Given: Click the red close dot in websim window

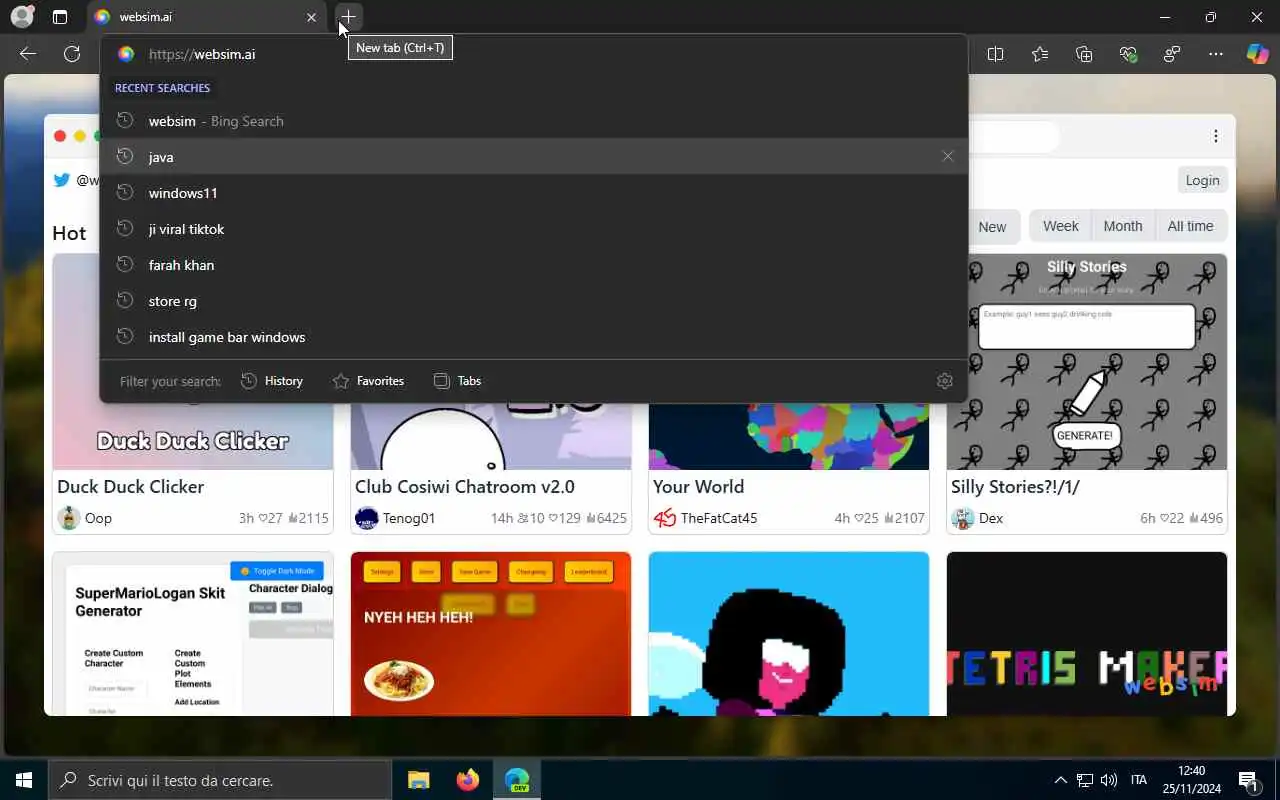Looking at the screenshot, I should pos(60,136).
